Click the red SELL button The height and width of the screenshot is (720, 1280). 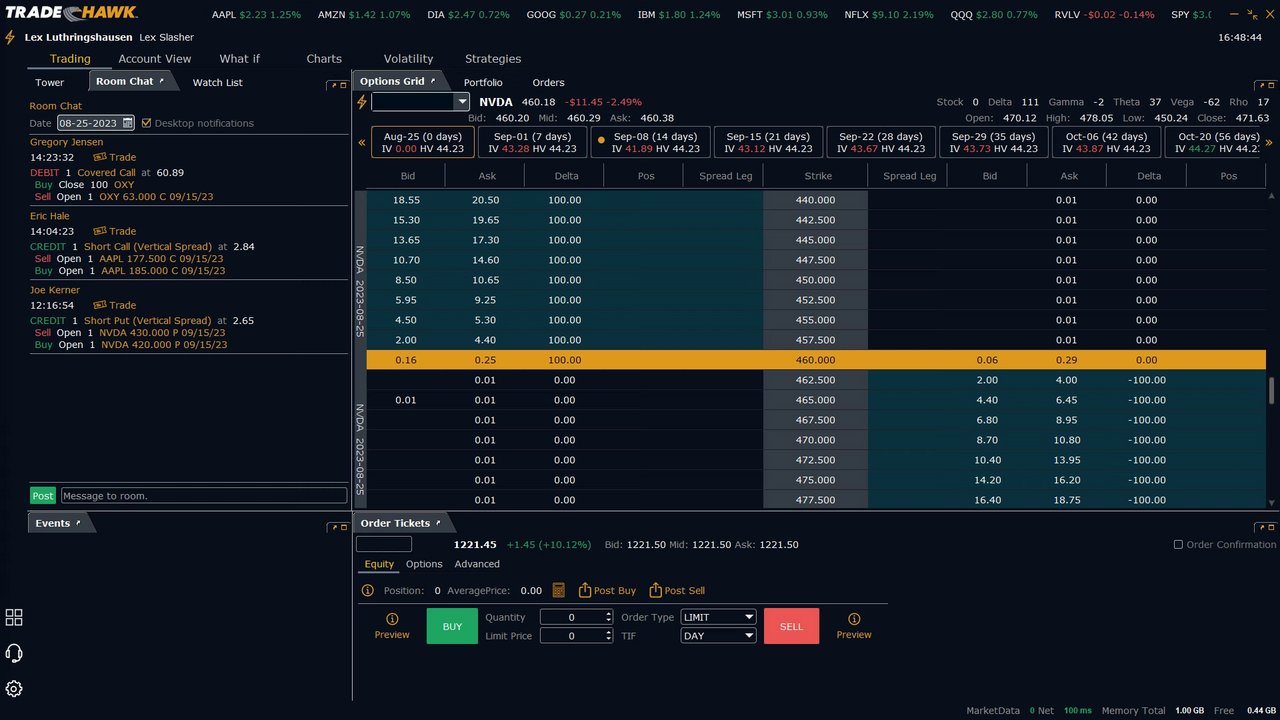[791, 626]
